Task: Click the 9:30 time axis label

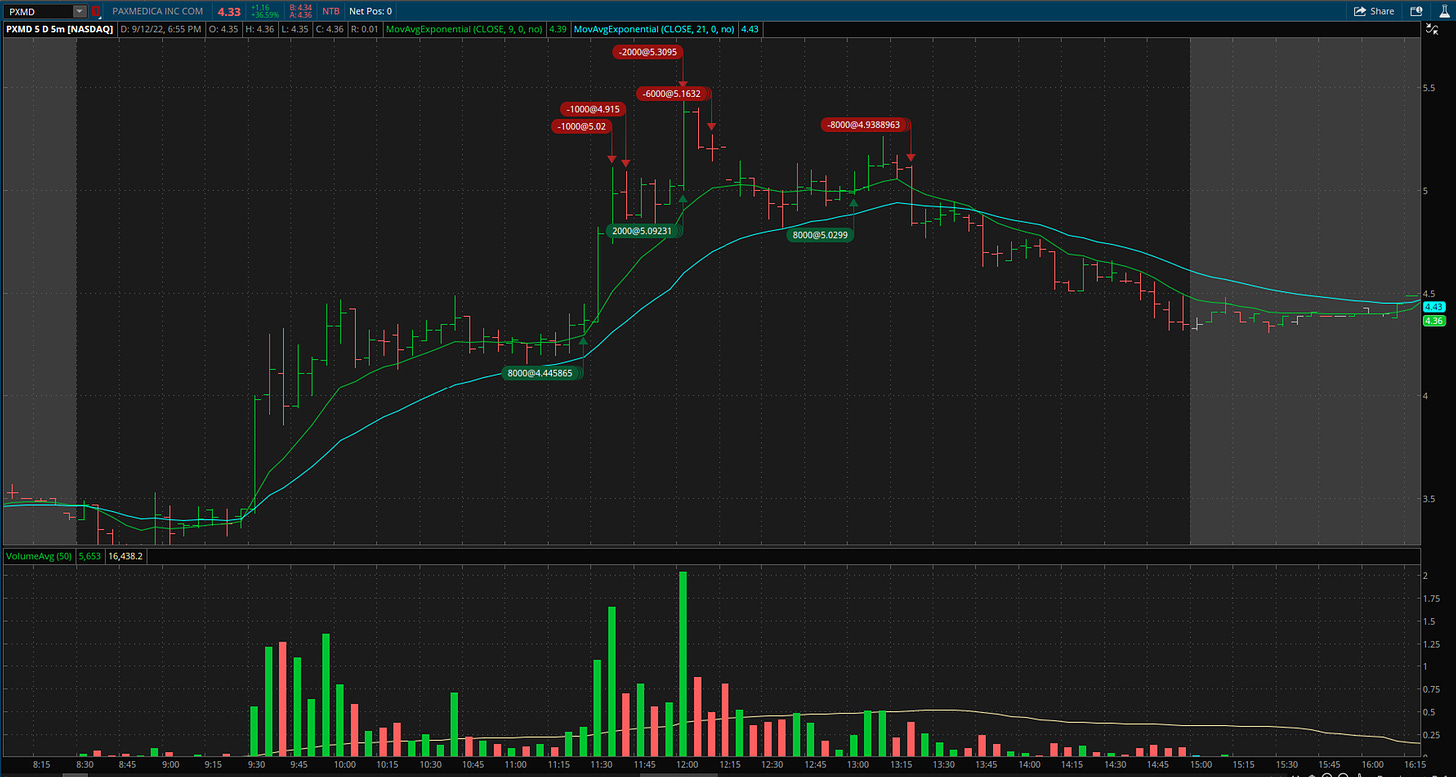Action: pos(257,764)
